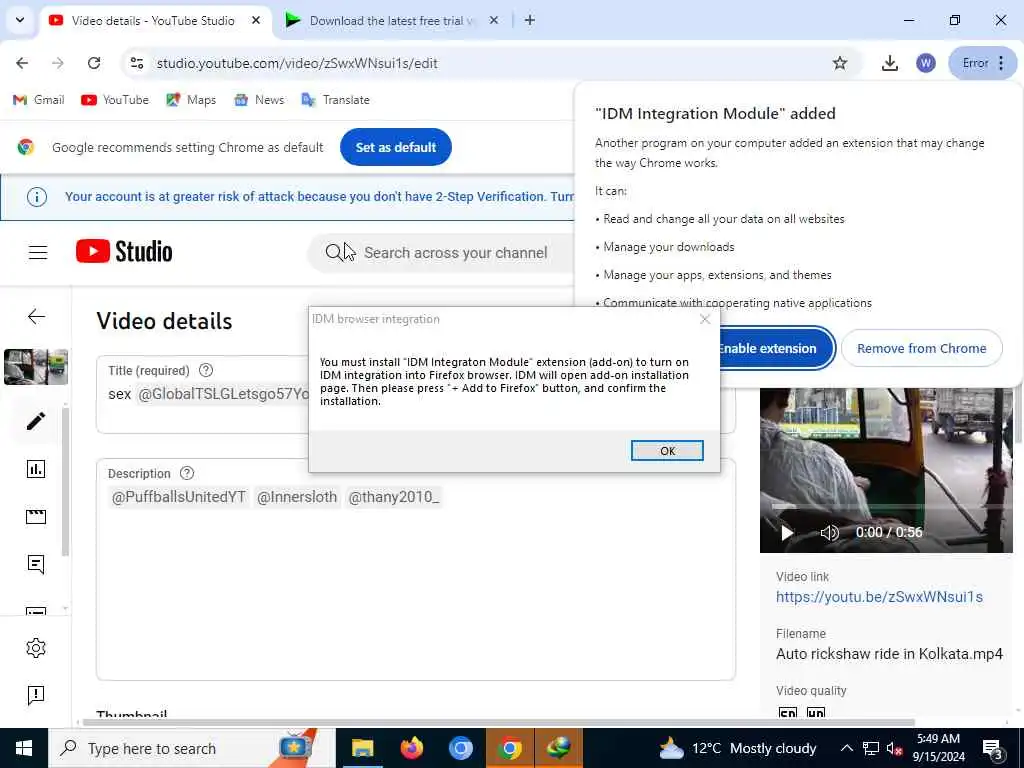1024x768 pixels.
Task: Open the Translate bookmark
Action: [336, 100]
